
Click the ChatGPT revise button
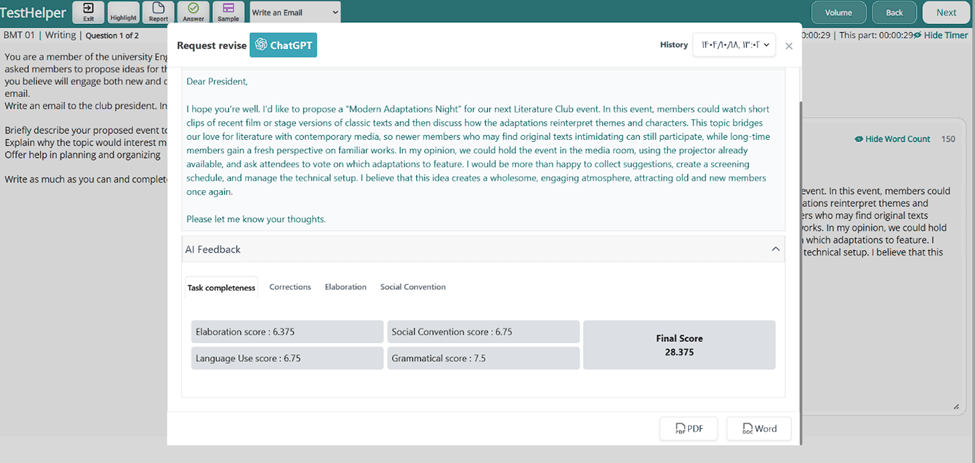[x=283, y=45]
